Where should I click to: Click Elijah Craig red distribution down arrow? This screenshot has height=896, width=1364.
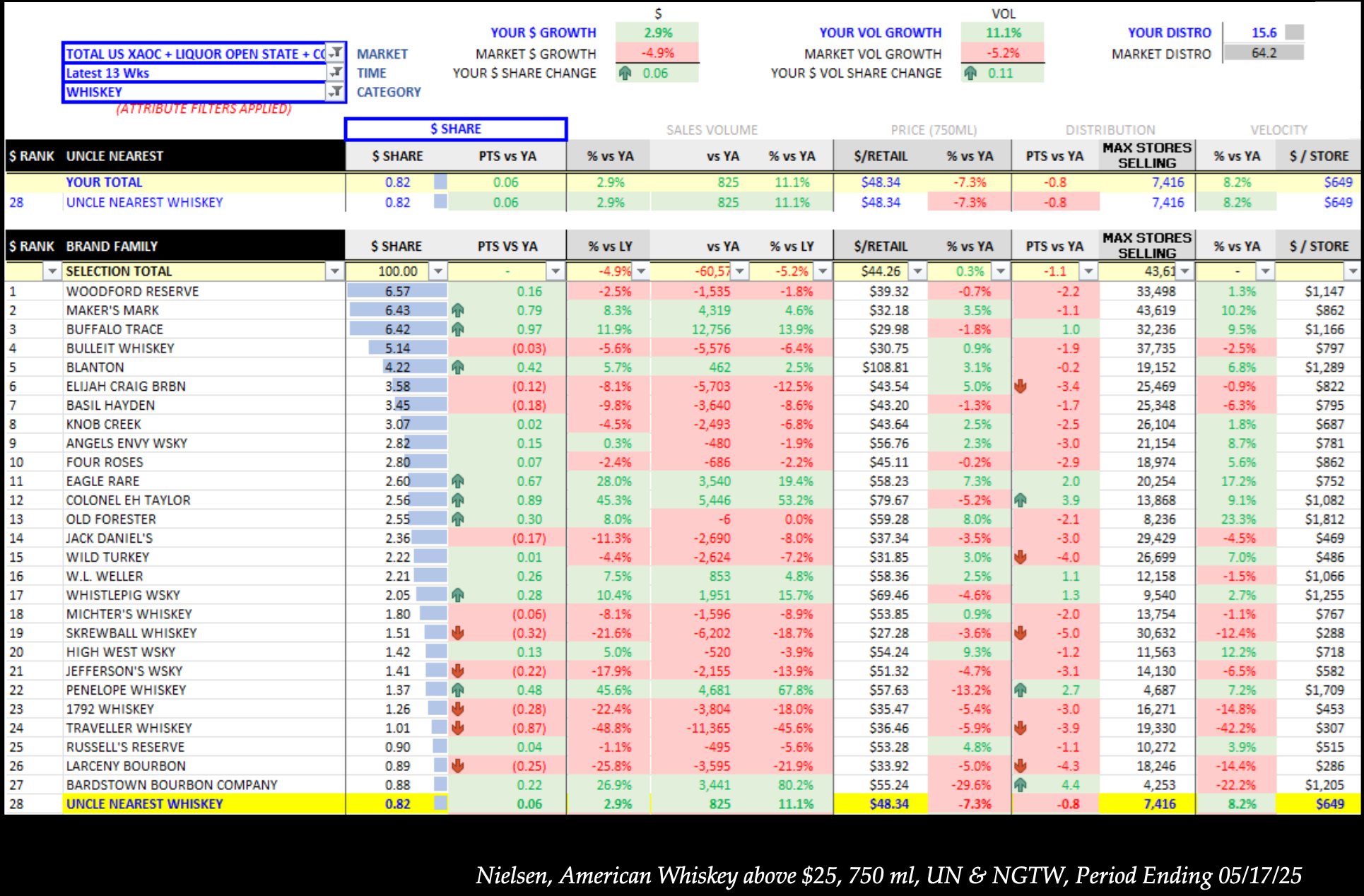[1021, 387]
